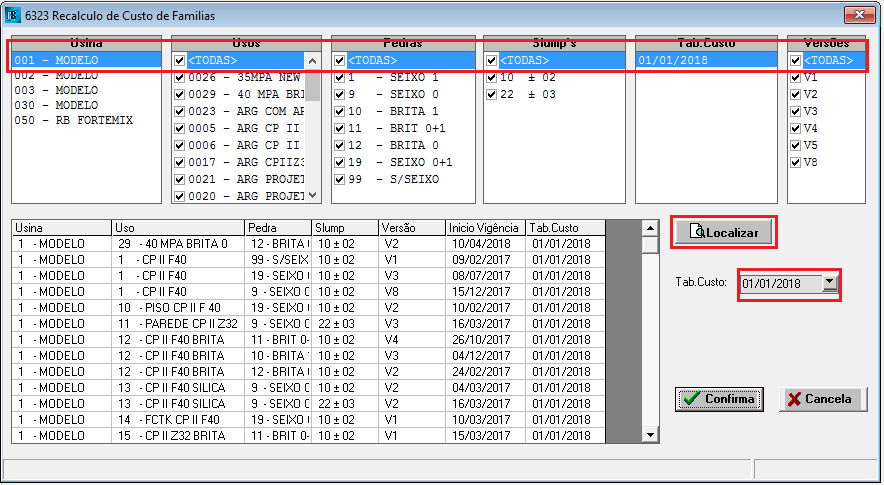Click date 09/02/2017 in Inicio Vigência
The image size is (884, 485).
coord(485,260)
